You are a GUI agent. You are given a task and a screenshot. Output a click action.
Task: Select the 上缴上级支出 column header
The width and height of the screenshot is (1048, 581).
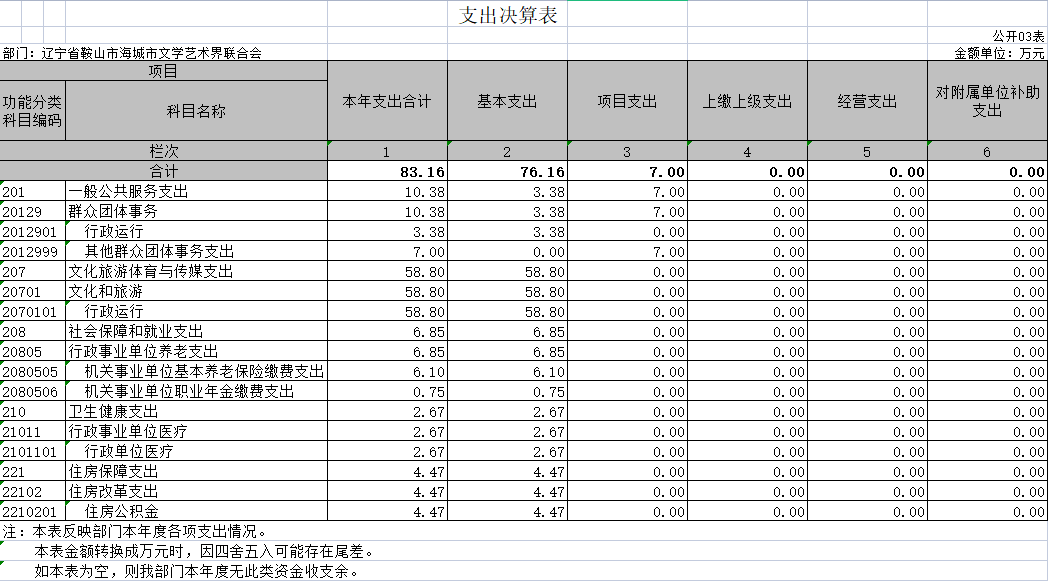pyautogui.click(x=747, y=101)
